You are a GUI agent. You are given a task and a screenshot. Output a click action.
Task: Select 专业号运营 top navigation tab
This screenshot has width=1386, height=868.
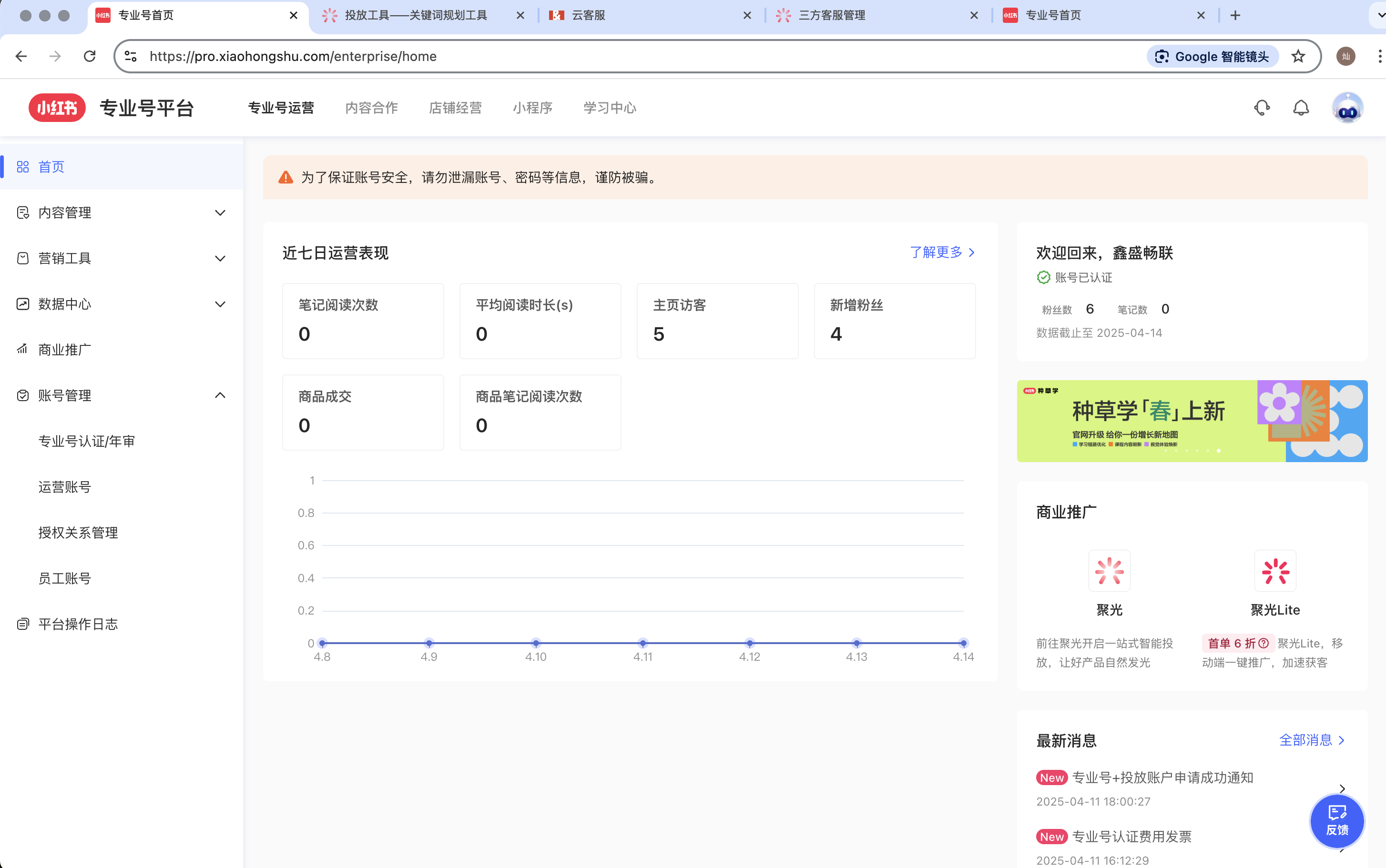(281, 107)
